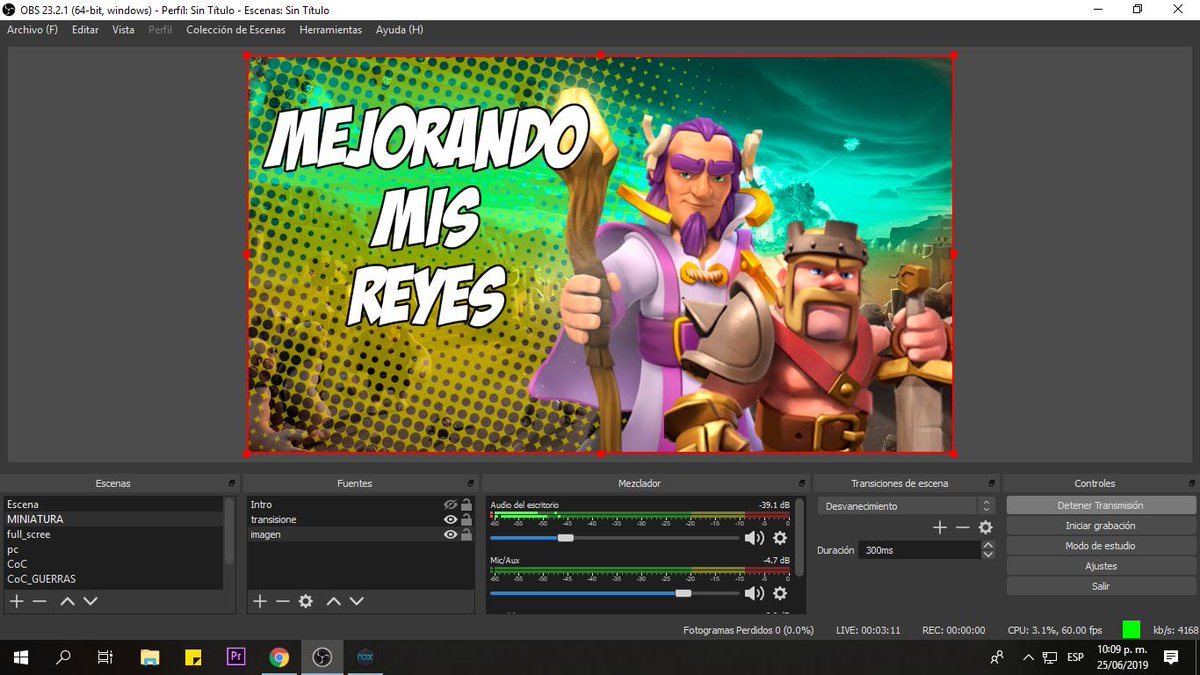Open File Explorer from taskbar
Image resolution: width=1200 pixels, height=675 pixels.
click(150, 657)
